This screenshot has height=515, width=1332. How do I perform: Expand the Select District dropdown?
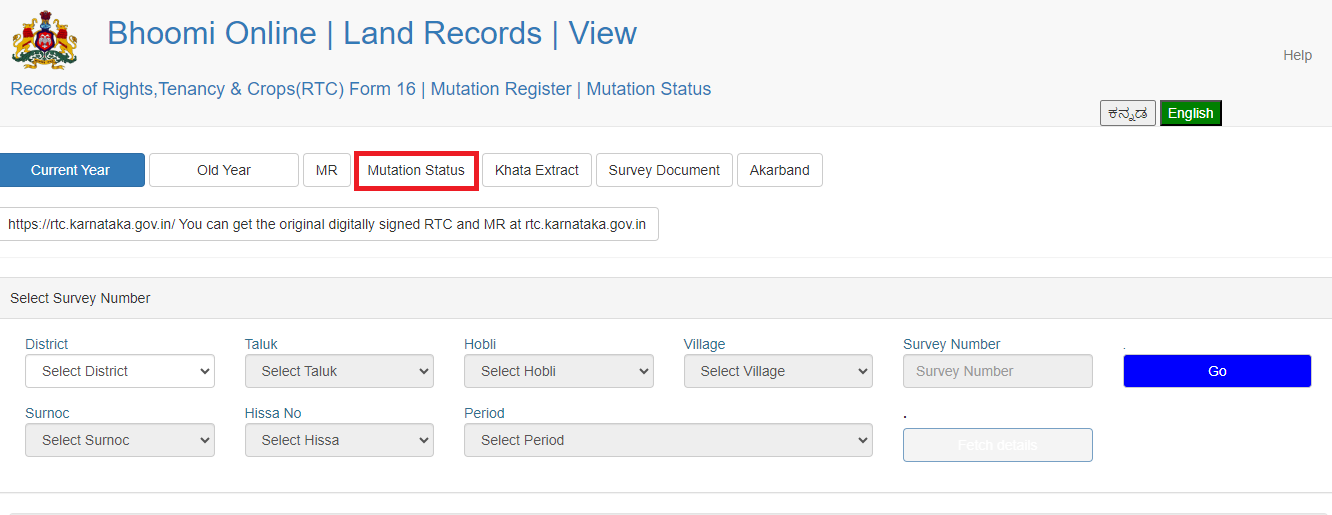click(x=120, y=371)
